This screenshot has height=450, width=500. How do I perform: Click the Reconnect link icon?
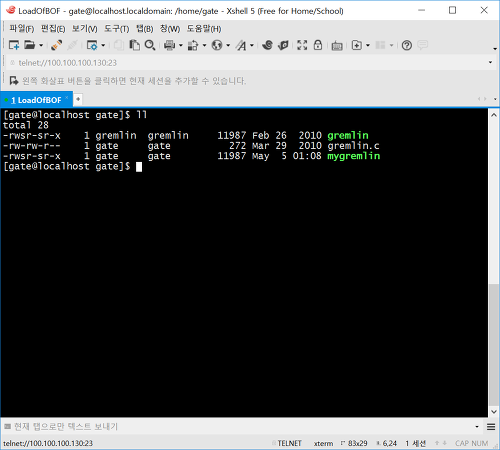coord(57,45)
